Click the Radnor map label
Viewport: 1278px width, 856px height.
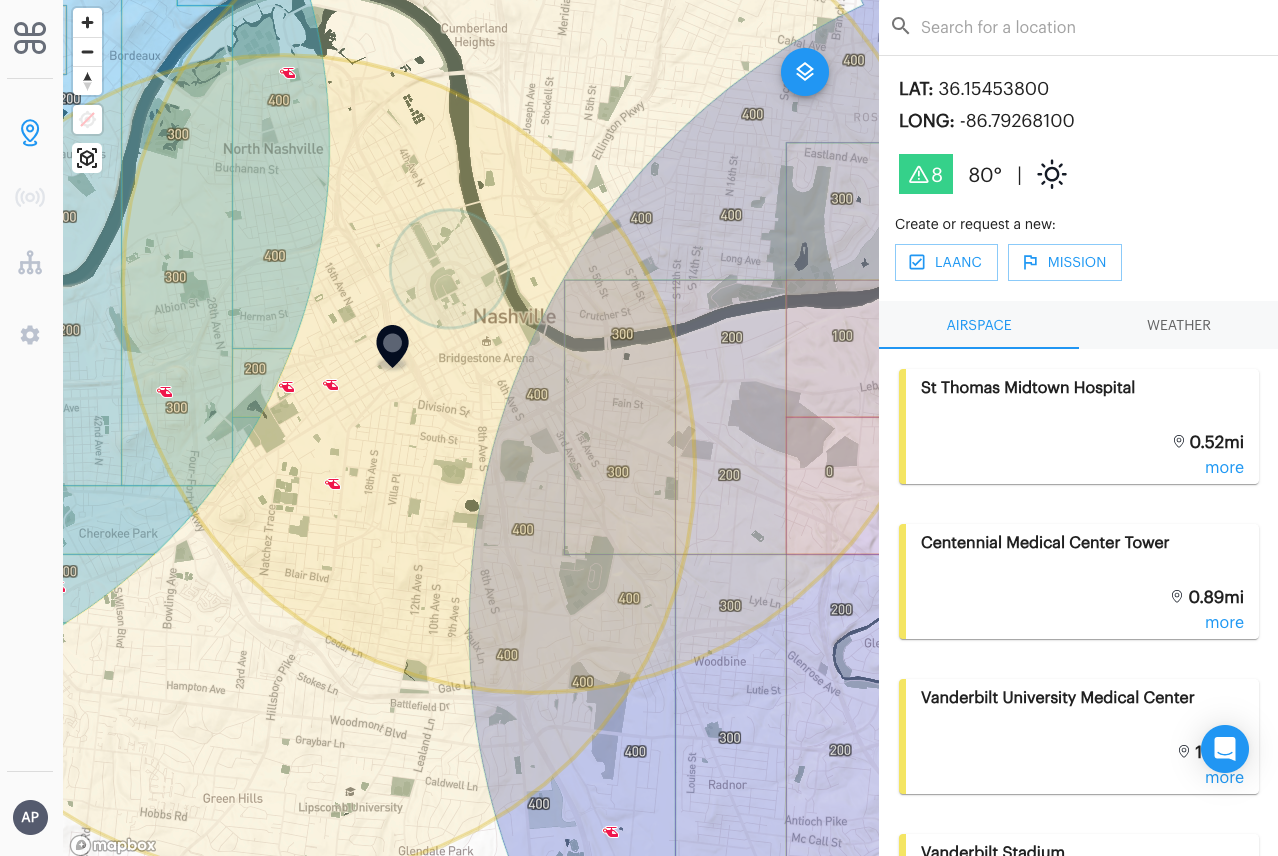[x=727, y=785]
